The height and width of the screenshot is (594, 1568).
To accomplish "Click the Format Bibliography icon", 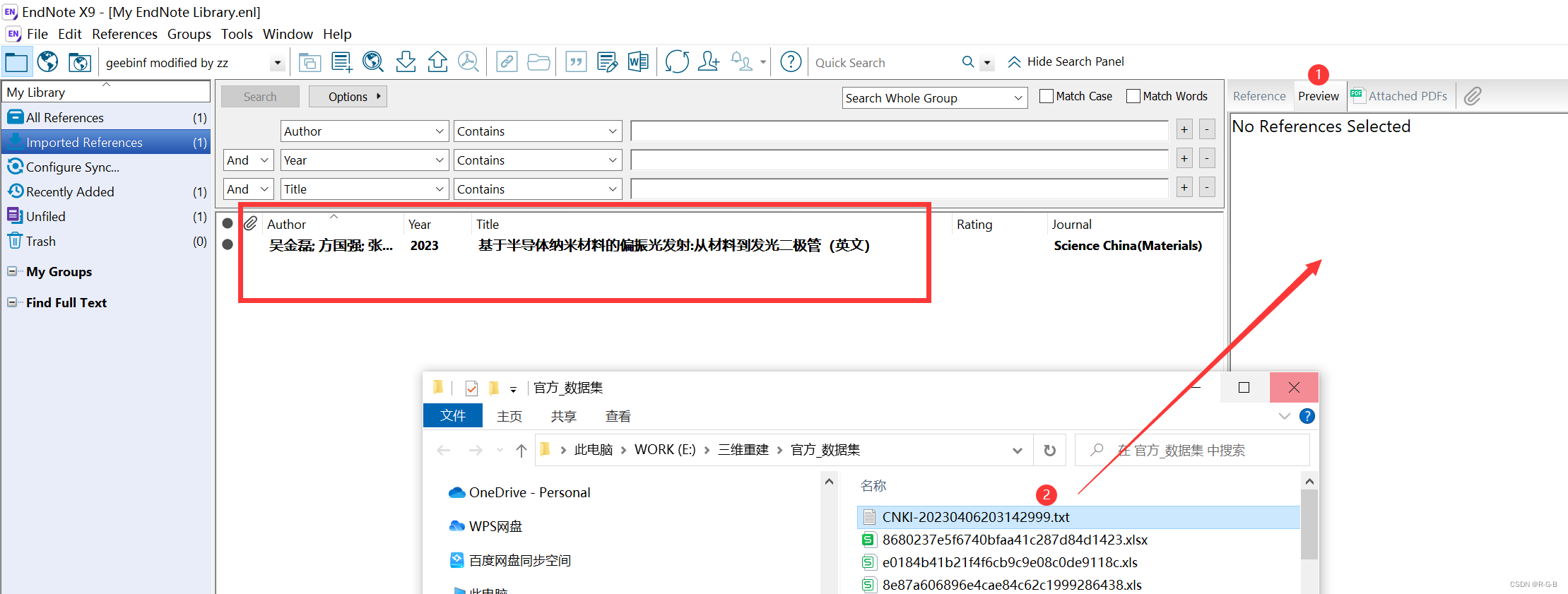I will tap(607, 62).
